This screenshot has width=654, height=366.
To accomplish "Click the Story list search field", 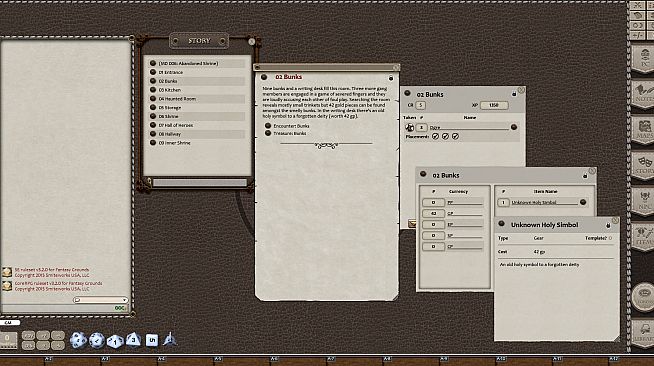I will (200, 183).
